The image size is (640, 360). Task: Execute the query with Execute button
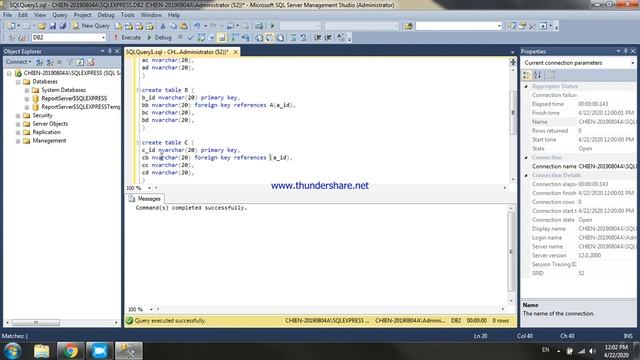127,38
